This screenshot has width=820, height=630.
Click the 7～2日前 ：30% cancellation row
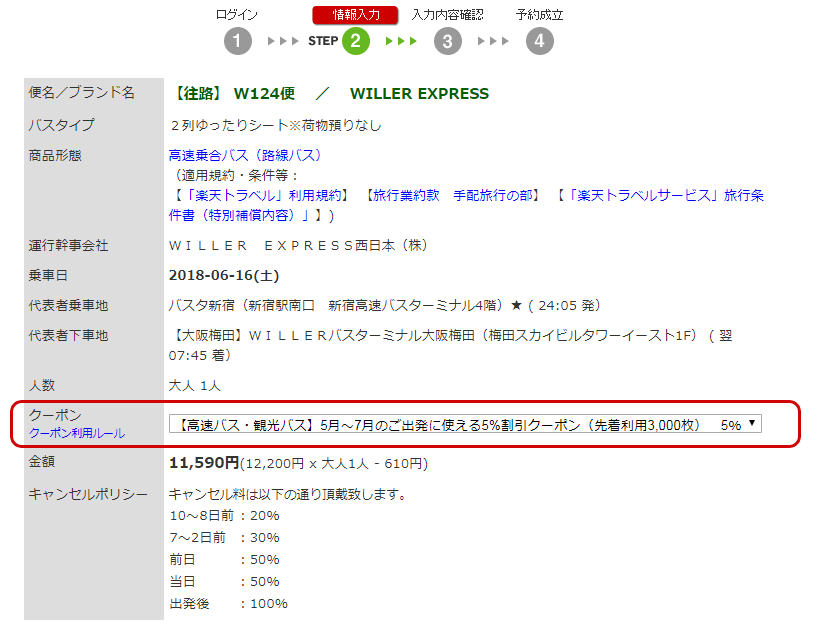pyautogui.click(x=224, y=538)
